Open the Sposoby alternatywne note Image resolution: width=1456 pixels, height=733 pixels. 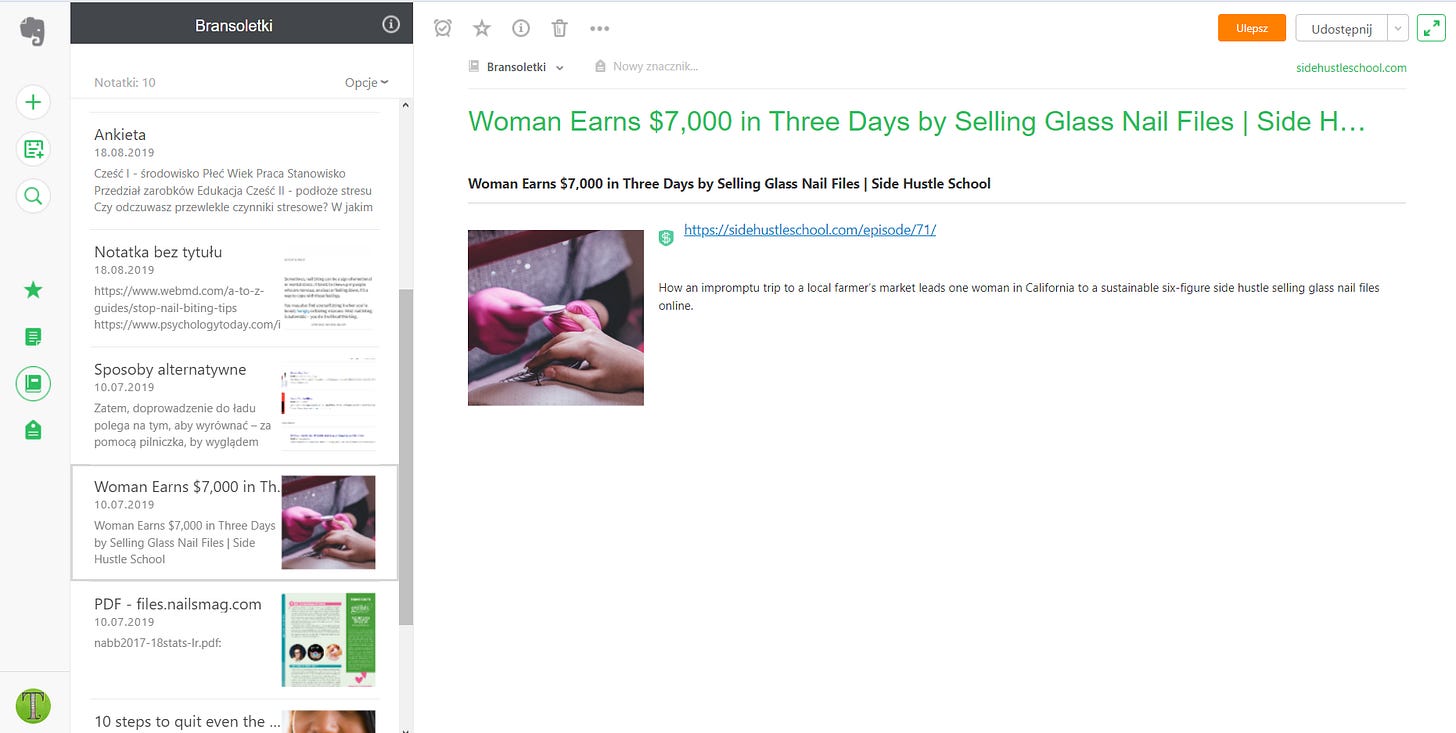(235, 405)
